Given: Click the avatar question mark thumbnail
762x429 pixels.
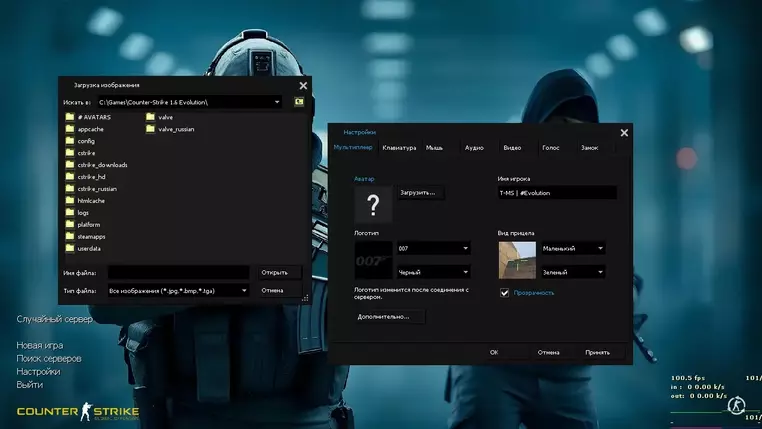Looking at the screenshot, I should 373,204.
